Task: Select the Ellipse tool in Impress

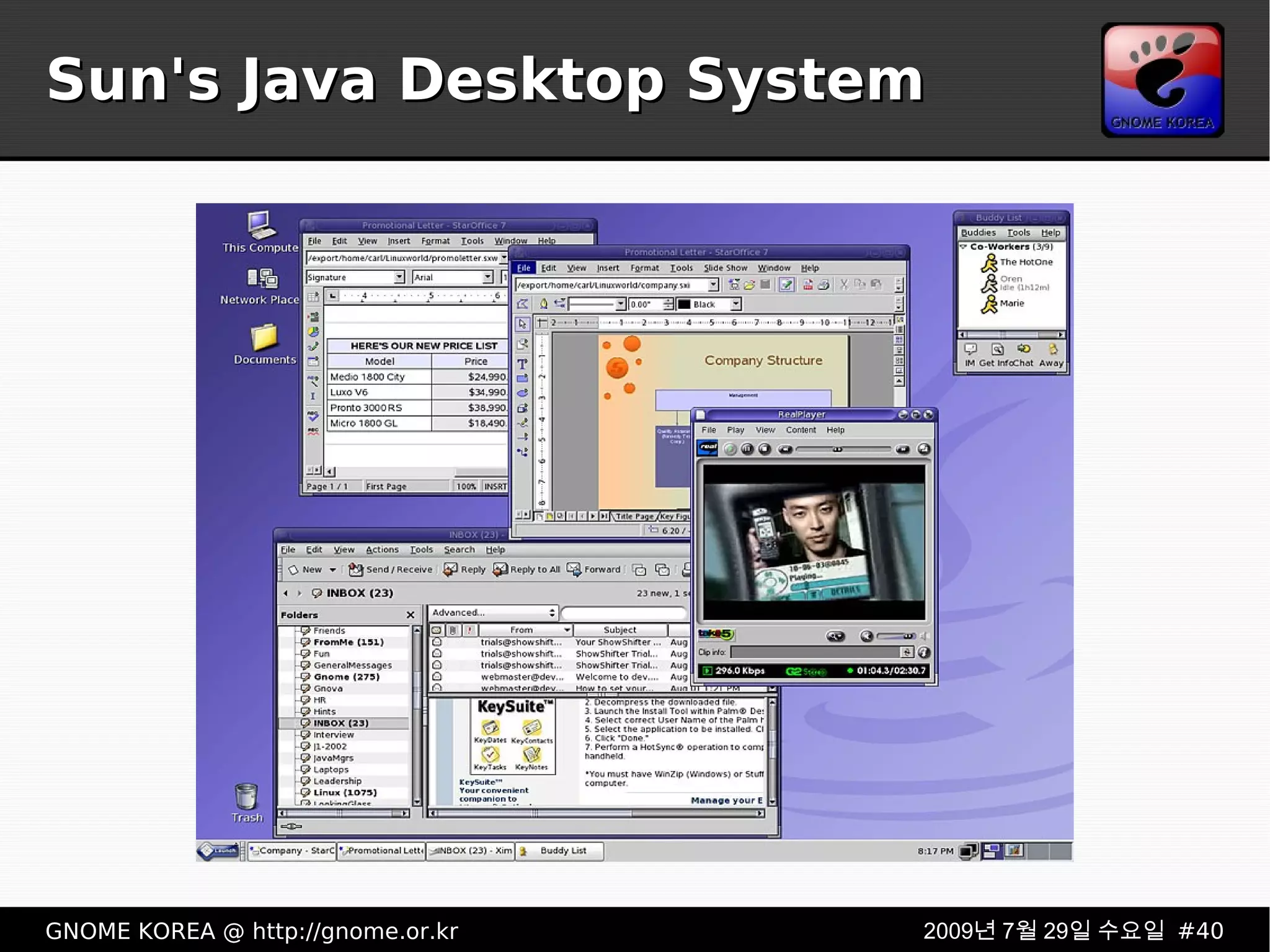Action: (522, 393)
